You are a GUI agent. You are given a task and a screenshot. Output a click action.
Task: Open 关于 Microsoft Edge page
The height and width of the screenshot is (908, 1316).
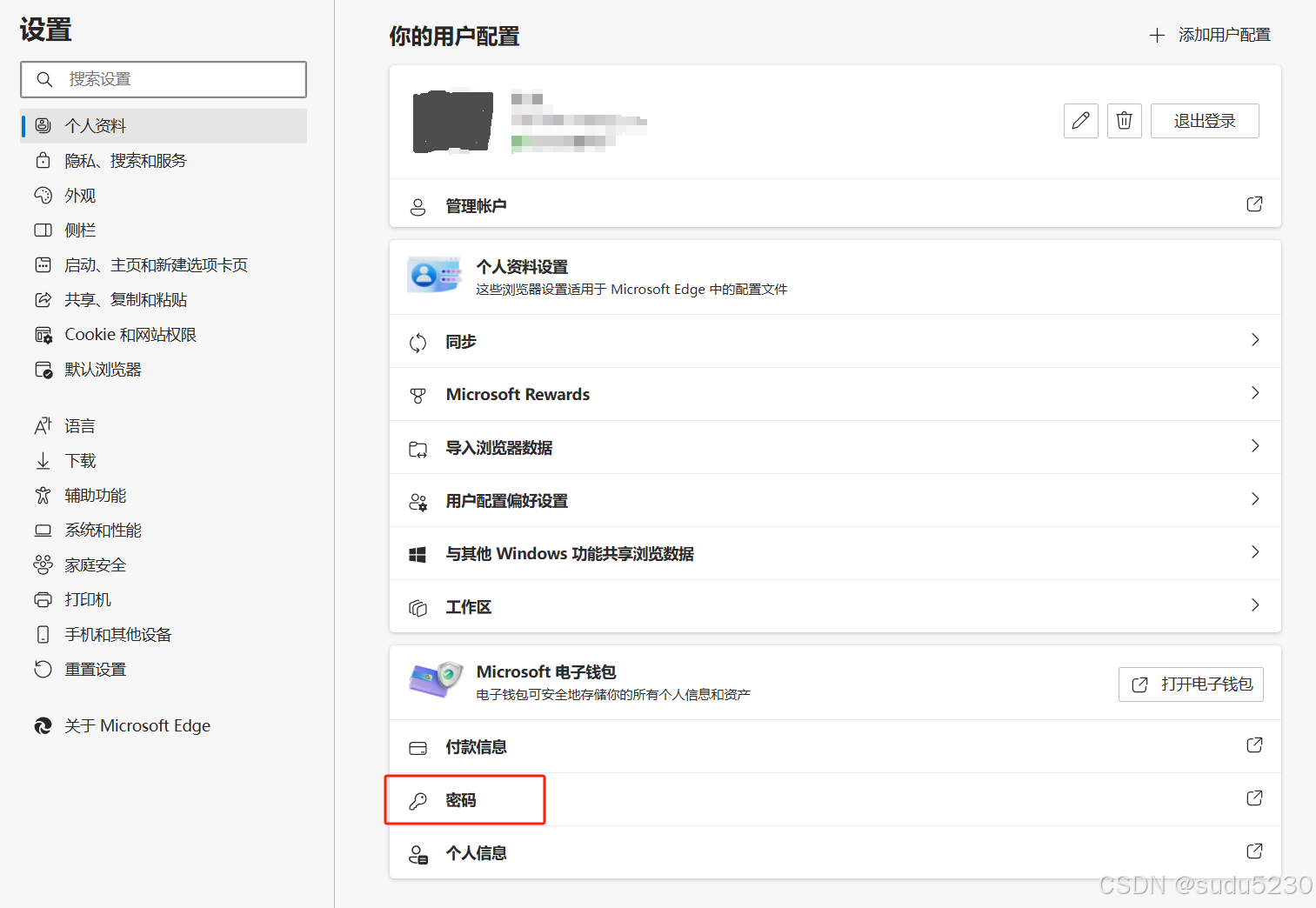tap(164, 726)
